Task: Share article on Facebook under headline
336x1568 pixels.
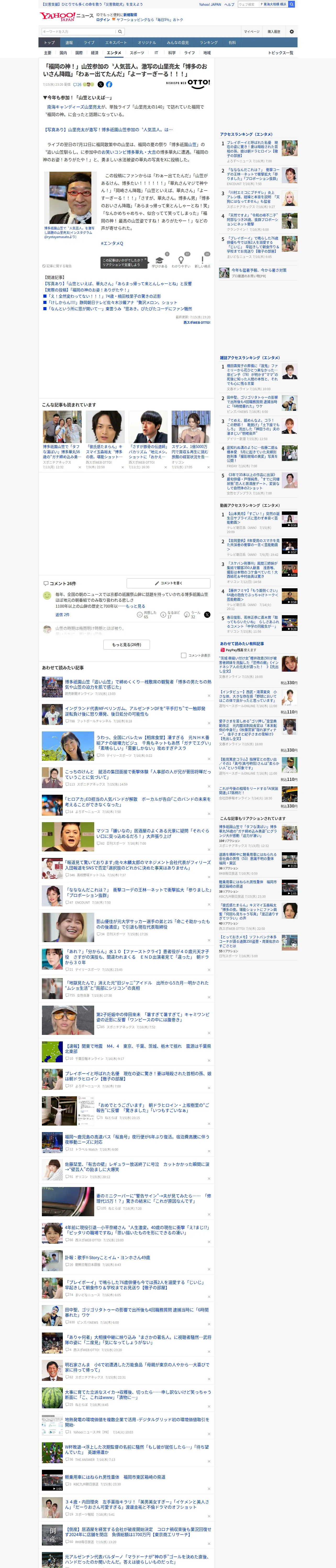Action: click(x=109, y=85)
